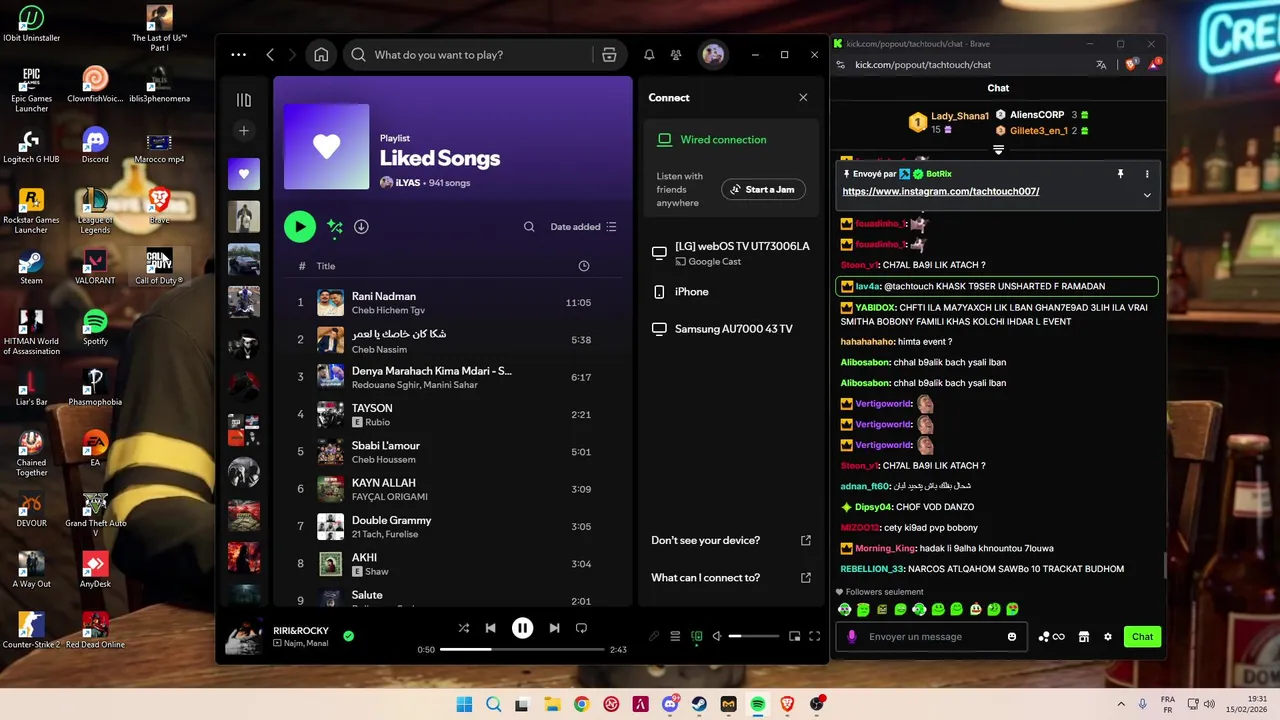
Task: Select LG webOS TV UT73006LA device
Action: pos(730,253)
